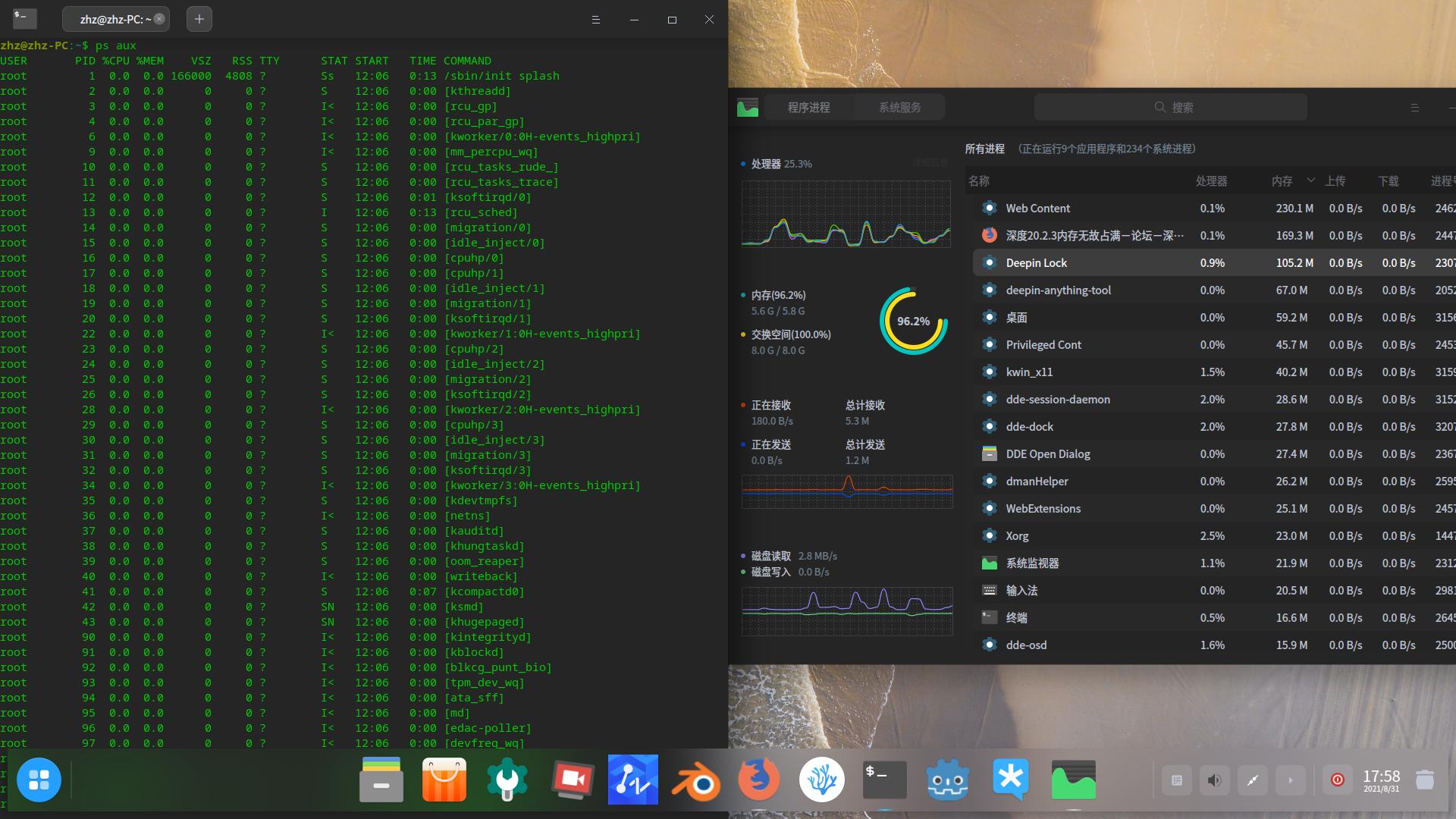Sort by 内存 column header
This screenshot has height=819, width=1456.
(x=1282, y=181)
